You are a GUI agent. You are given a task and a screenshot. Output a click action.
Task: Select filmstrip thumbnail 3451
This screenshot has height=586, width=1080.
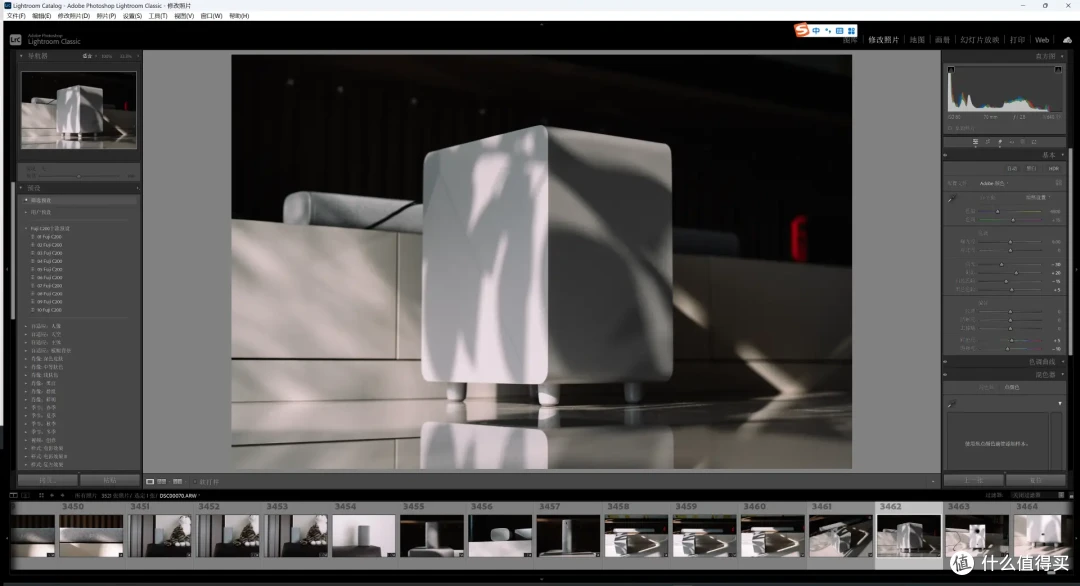160,536
